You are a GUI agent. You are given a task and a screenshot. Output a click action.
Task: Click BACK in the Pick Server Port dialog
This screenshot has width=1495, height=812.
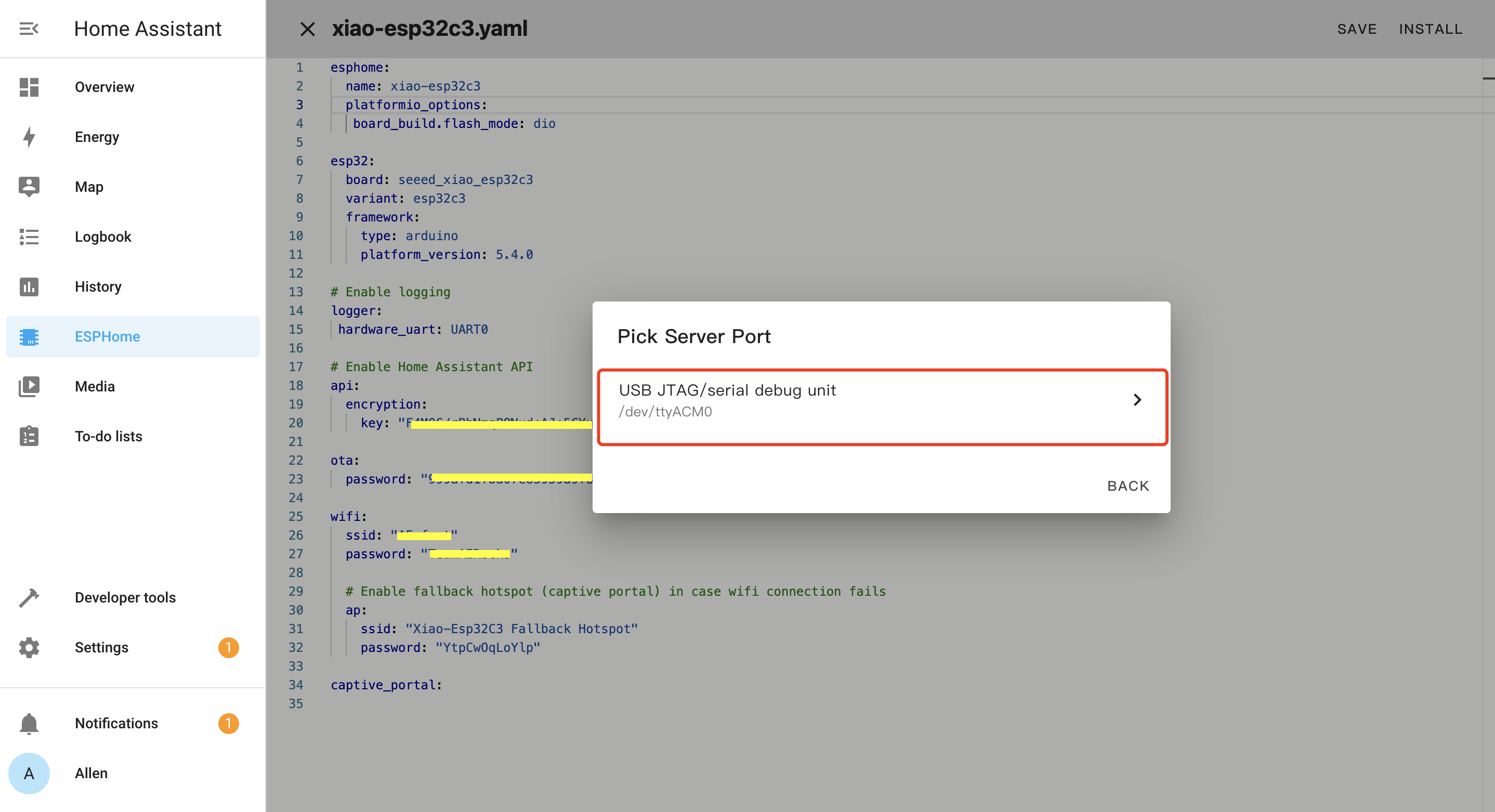[x=1127, y=487]
